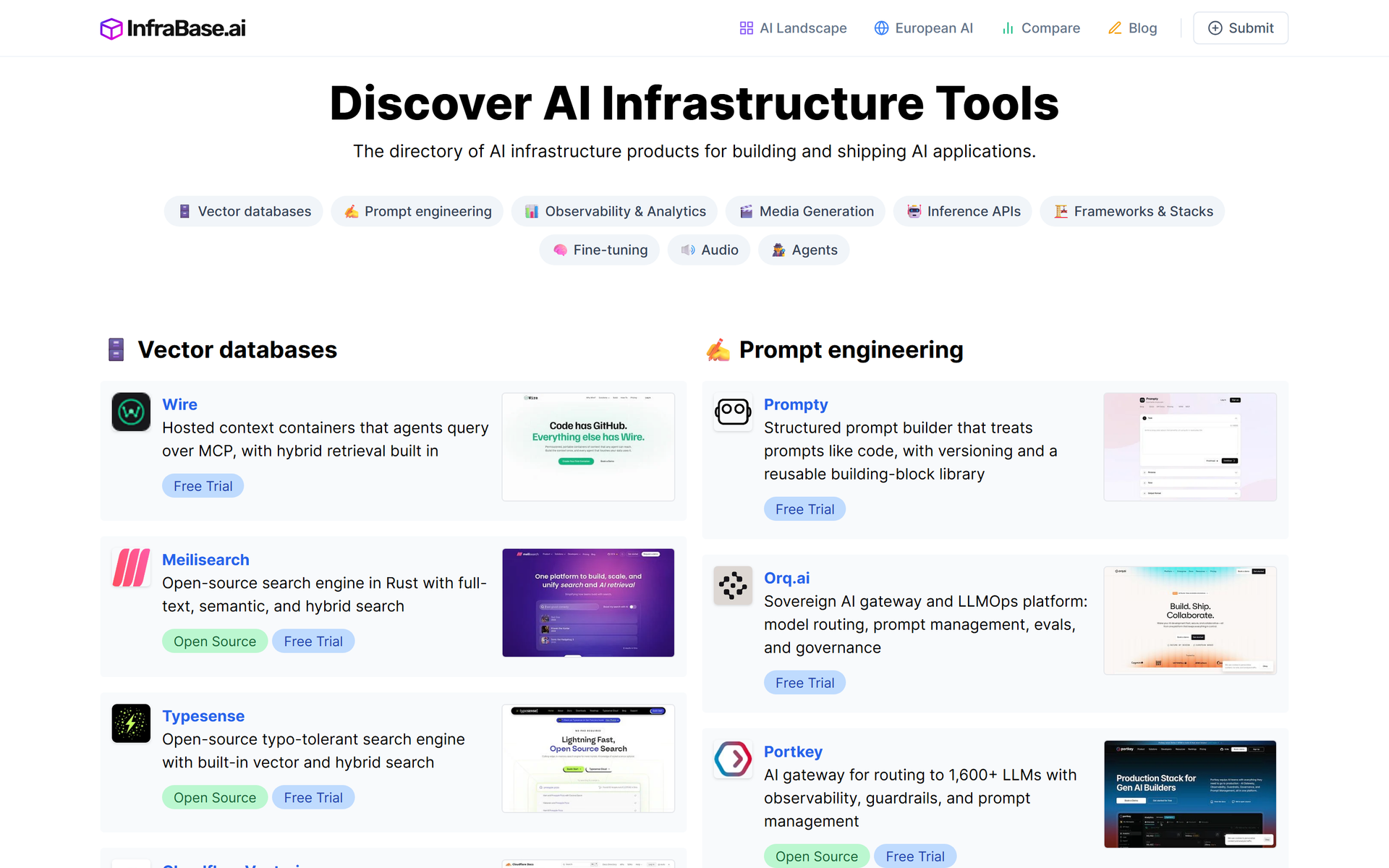Click the Open Source tag under Typesense

pyautogui.click(x=215, y=798)
